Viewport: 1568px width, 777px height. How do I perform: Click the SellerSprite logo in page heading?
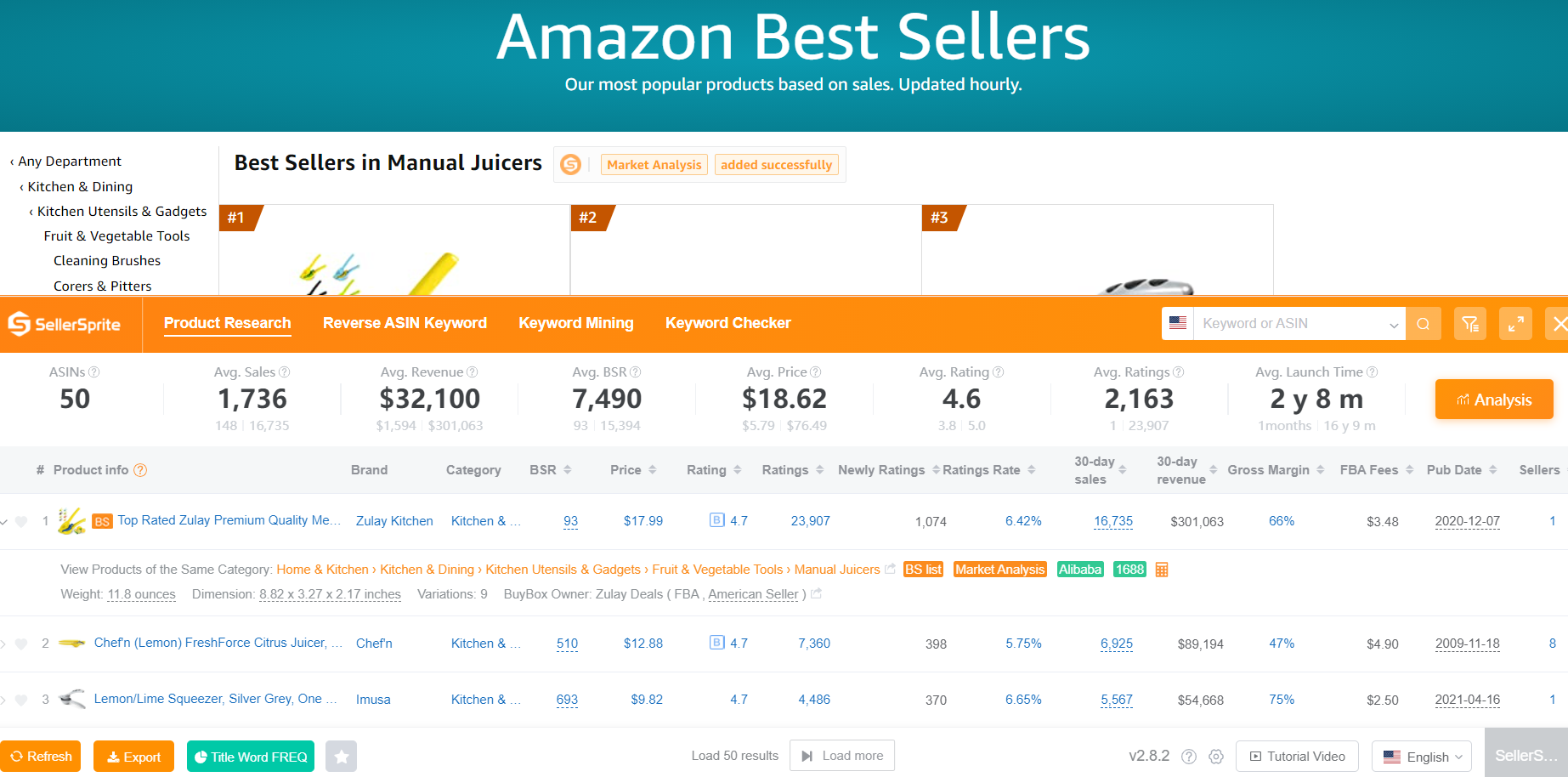pyautogui.click(x=571, y=164)
